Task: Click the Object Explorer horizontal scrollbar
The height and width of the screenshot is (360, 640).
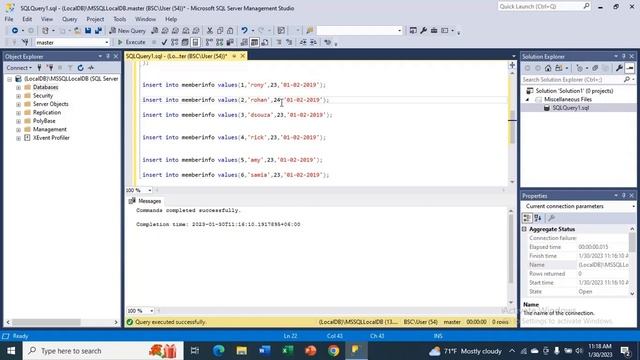Action: pyautogui.click(x=62, y=322)
